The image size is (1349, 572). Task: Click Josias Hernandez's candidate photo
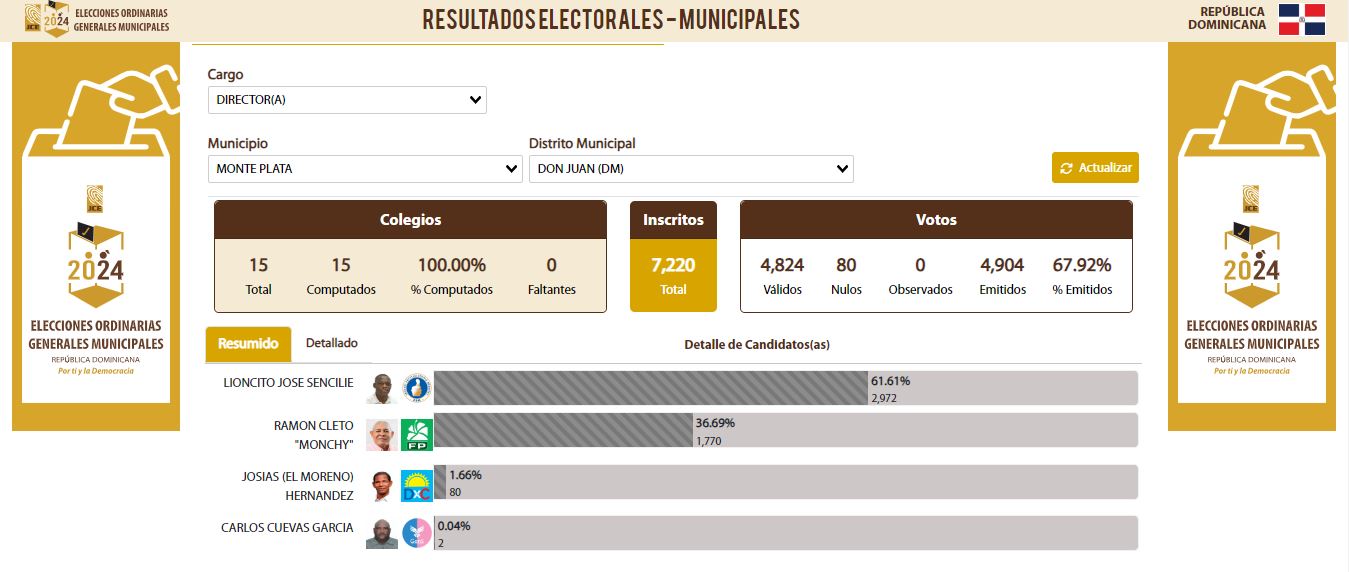click(x=381, y=486)
